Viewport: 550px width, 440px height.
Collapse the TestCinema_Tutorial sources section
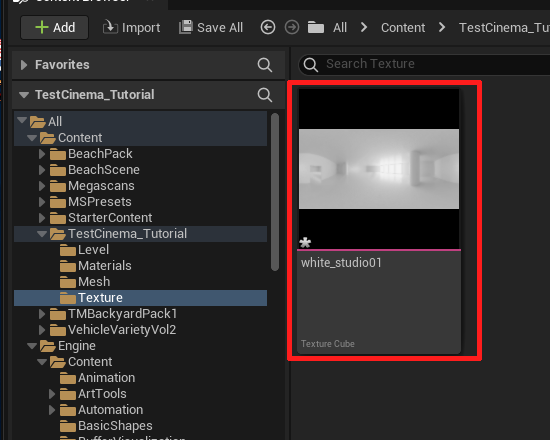pos(24,95)
